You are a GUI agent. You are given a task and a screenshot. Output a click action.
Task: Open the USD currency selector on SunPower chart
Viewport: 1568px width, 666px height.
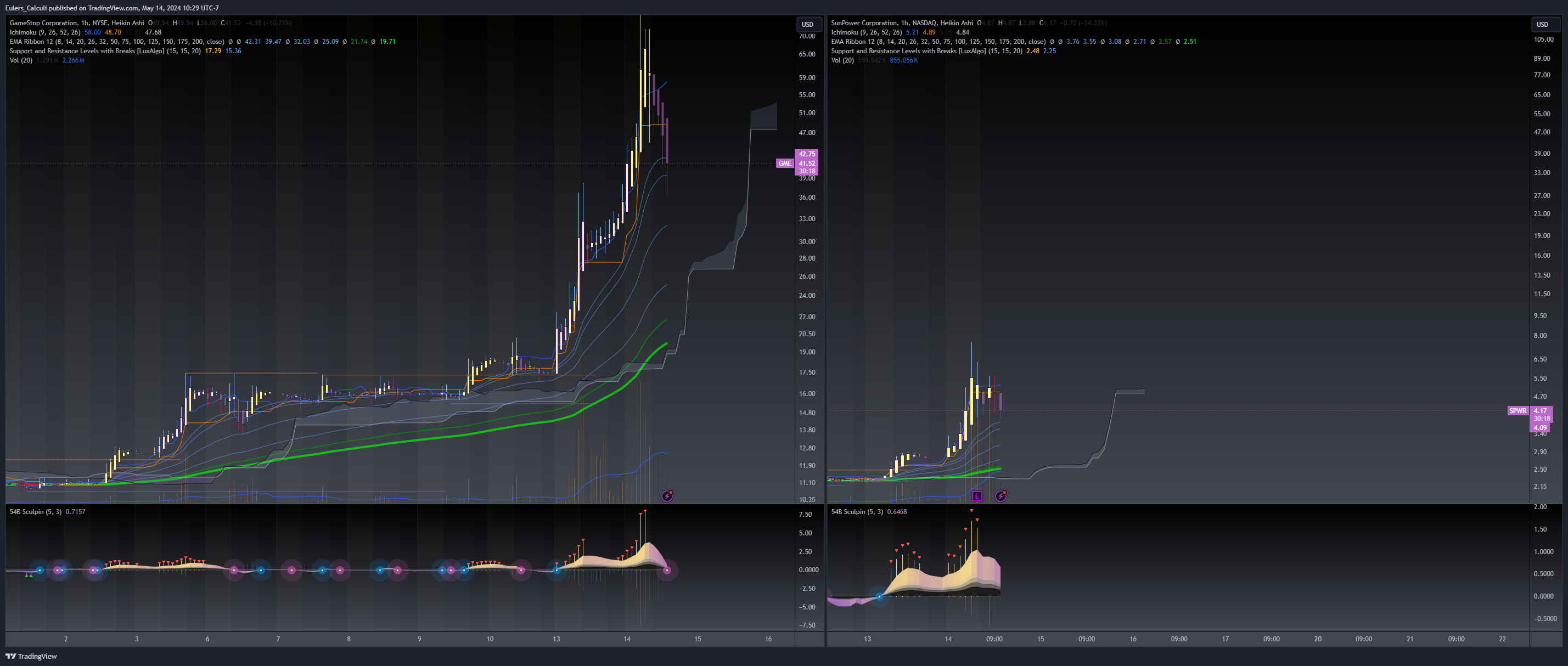pyautogui.click(x=1544, y=24)
